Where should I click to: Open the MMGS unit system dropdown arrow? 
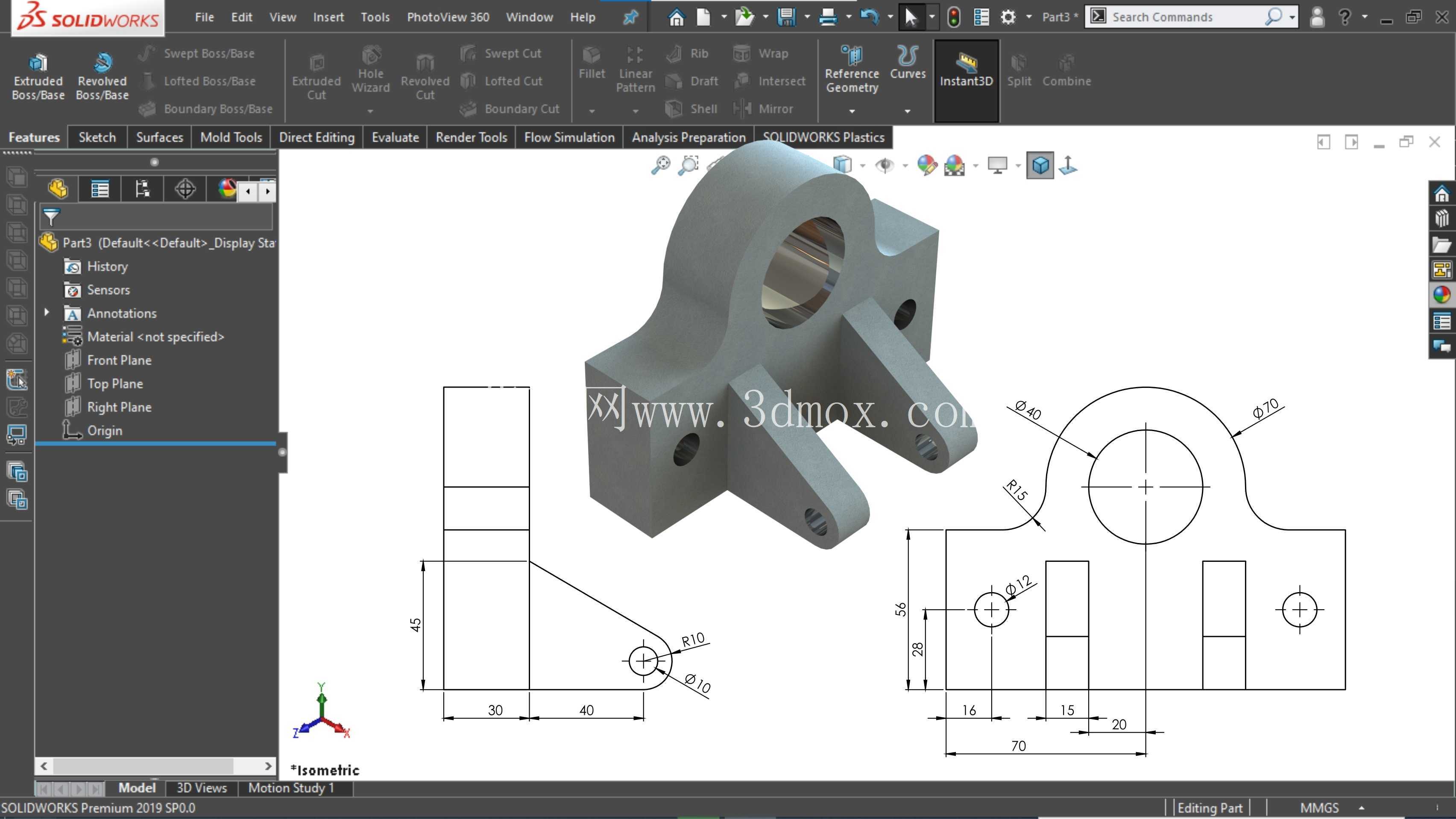coord(1362,808)
